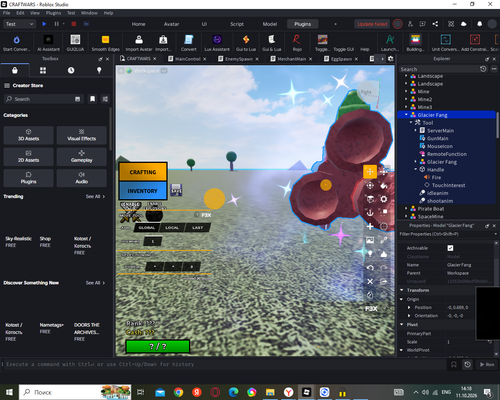Open the Toolbox creations lightbulb tab
Viewport: 500px width, 400px height.
point(99,70)
